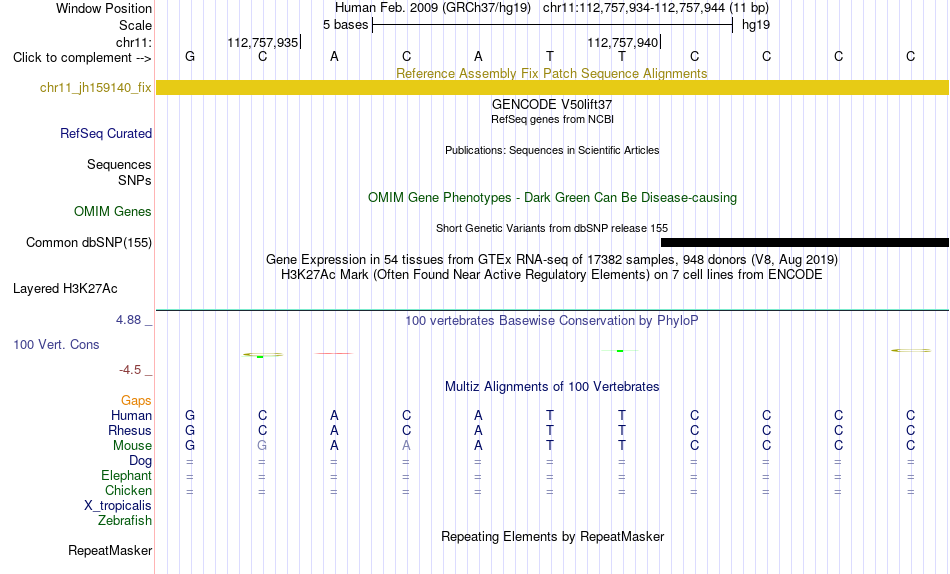This screenshot has height=574, width=950.
Task: Select the Chicken alignment row label
Action: [128, 490]
